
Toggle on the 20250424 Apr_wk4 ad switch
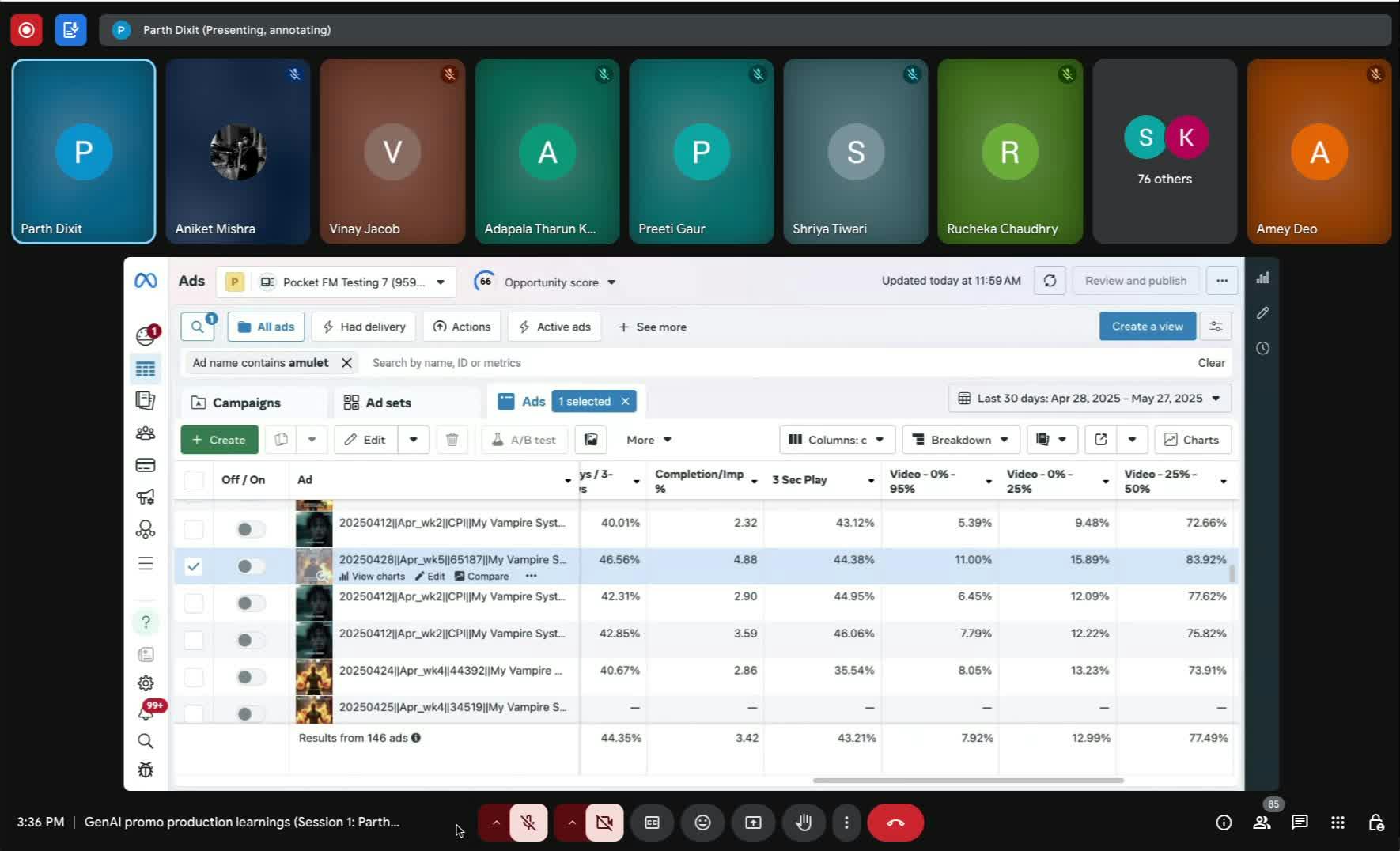click(x=251, y=677)
